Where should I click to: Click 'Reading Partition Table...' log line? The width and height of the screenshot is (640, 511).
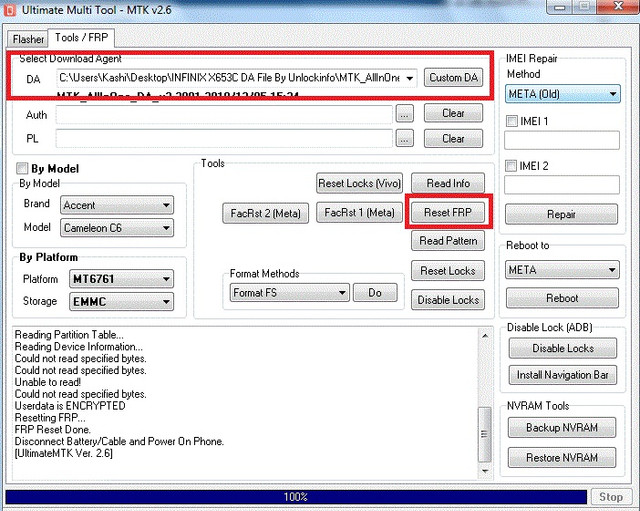click(69, 335)
